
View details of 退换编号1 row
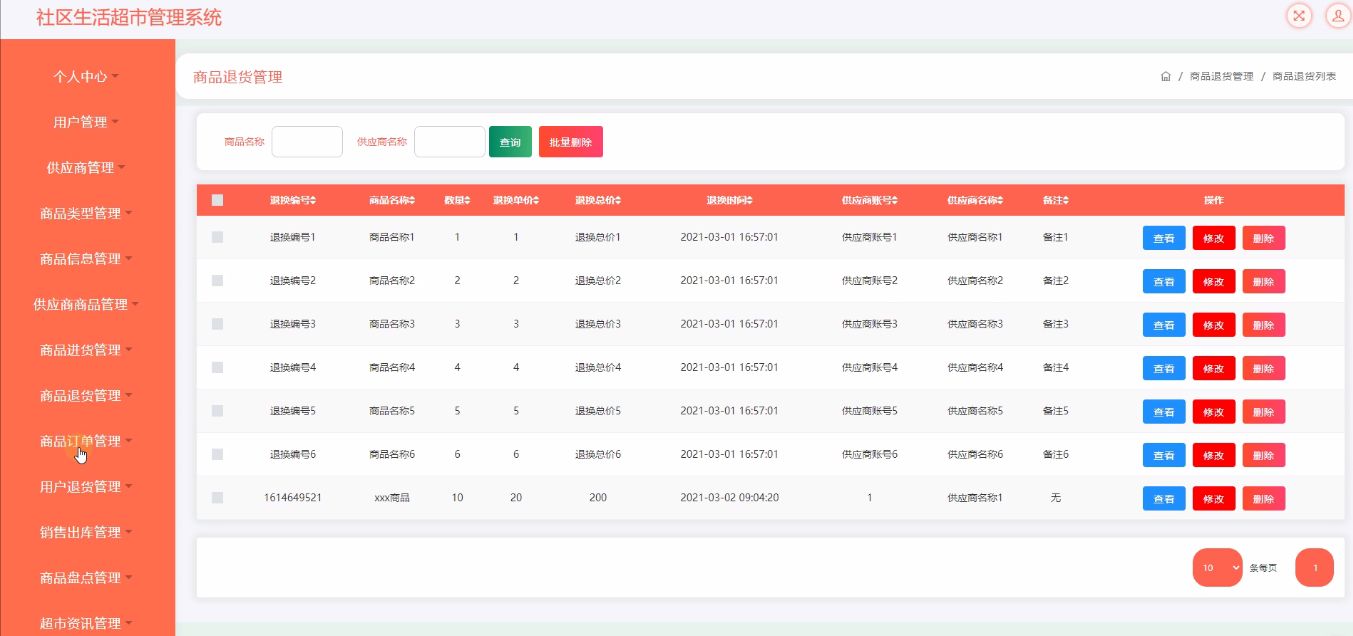(1164, 238)
